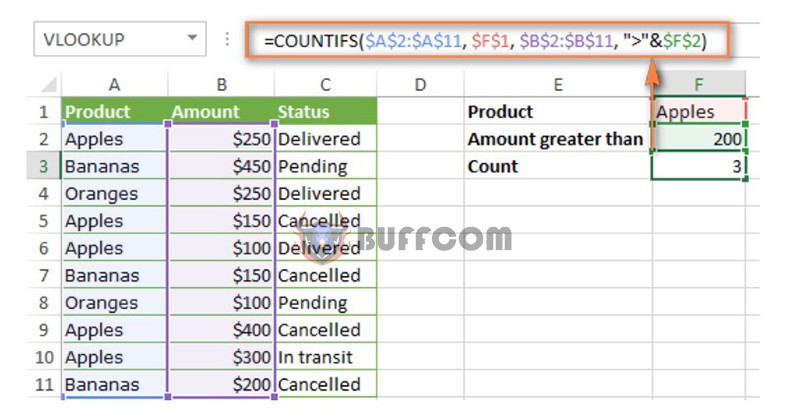Click inside the COUNTIFS formula bar
800x414 pixels.
[486, 41]
